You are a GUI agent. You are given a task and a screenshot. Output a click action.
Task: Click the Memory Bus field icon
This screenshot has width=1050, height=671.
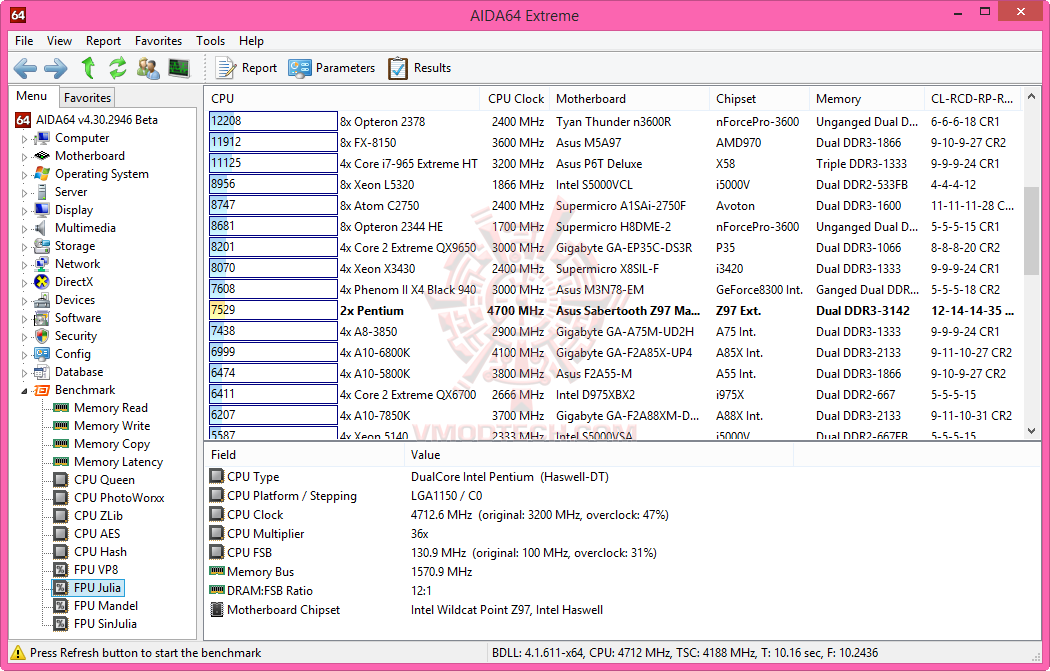point(216,571)
